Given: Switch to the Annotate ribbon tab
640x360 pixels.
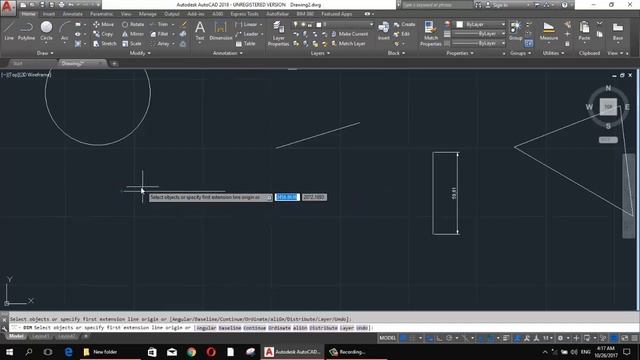Looking at the screenshot, I should [x=72, y=14].
